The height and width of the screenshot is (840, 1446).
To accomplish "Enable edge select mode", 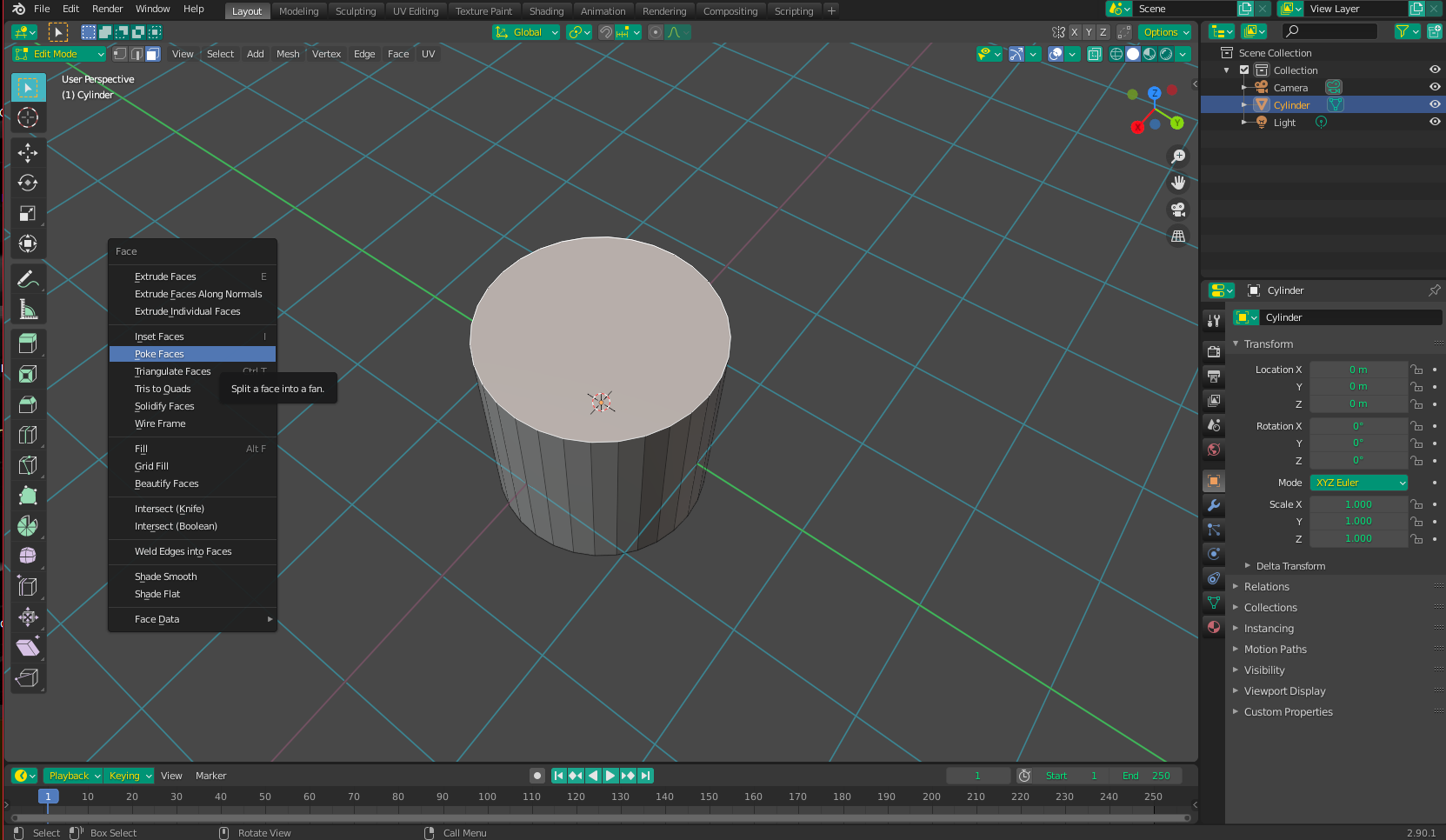I will click(137, 54).
